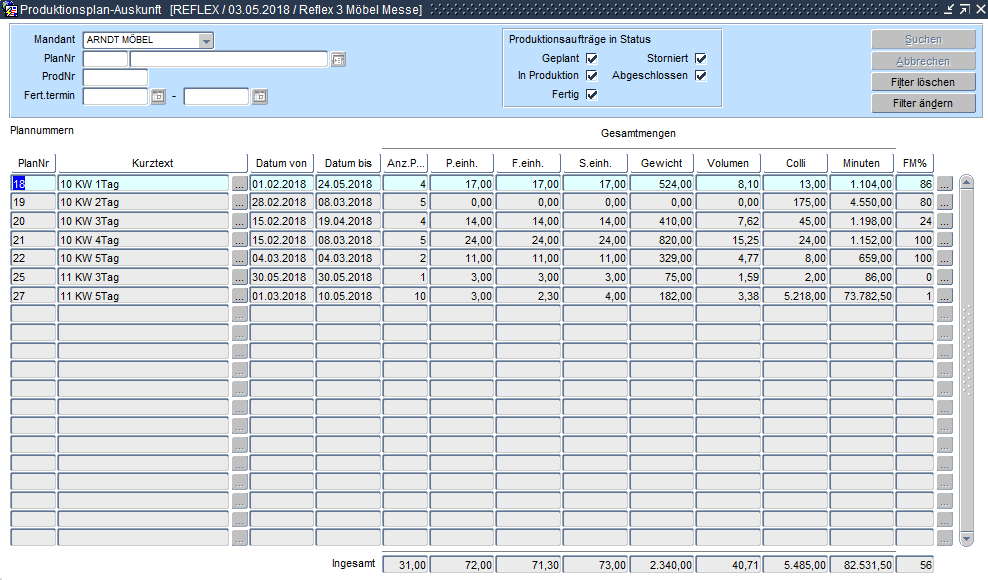Image resolution: width=988 pixels, height=580 pixels.
Task: Sort by the Gewicht column header
Action: (661, 163)
